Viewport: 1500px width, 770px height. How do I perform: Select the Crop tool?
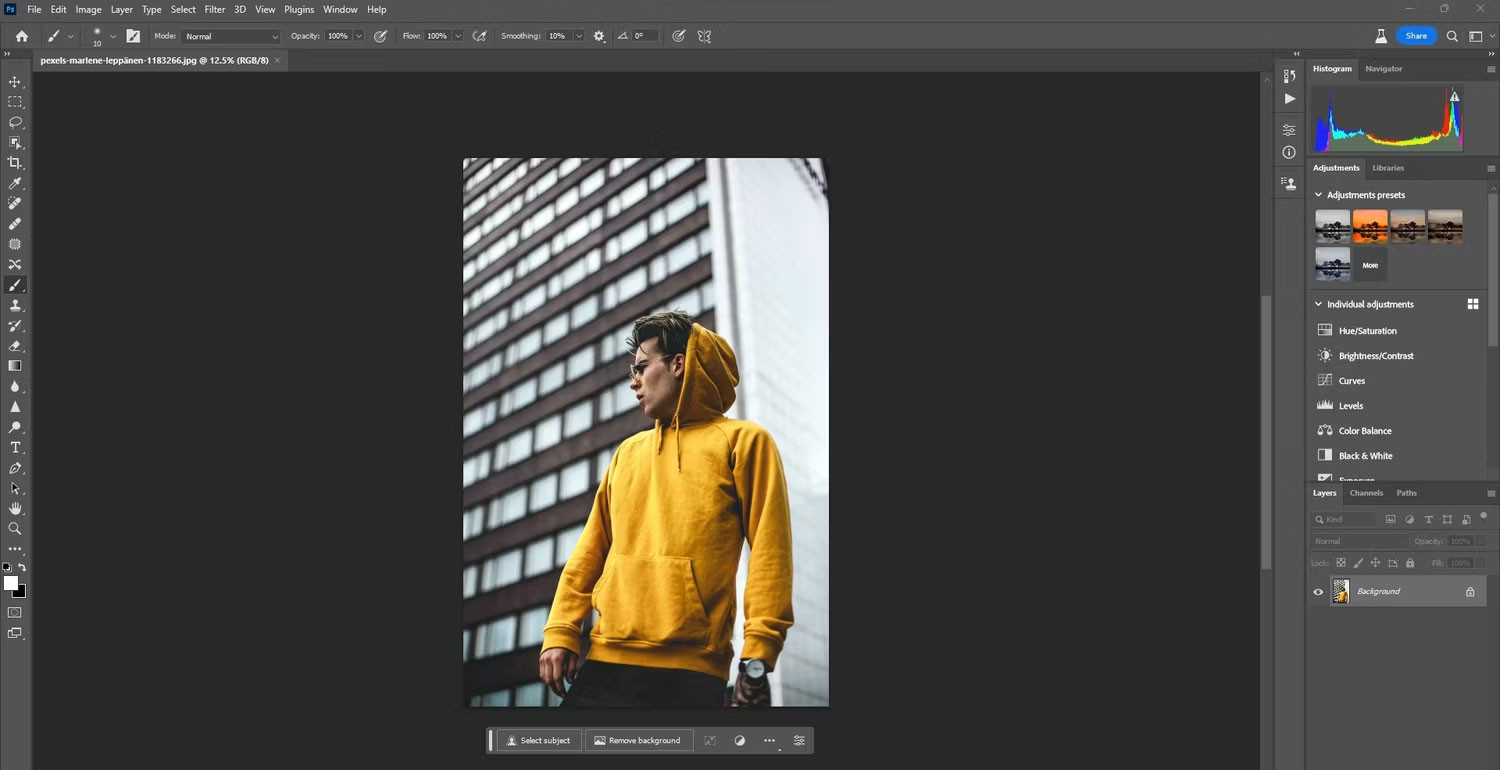(x=15, y=163)
